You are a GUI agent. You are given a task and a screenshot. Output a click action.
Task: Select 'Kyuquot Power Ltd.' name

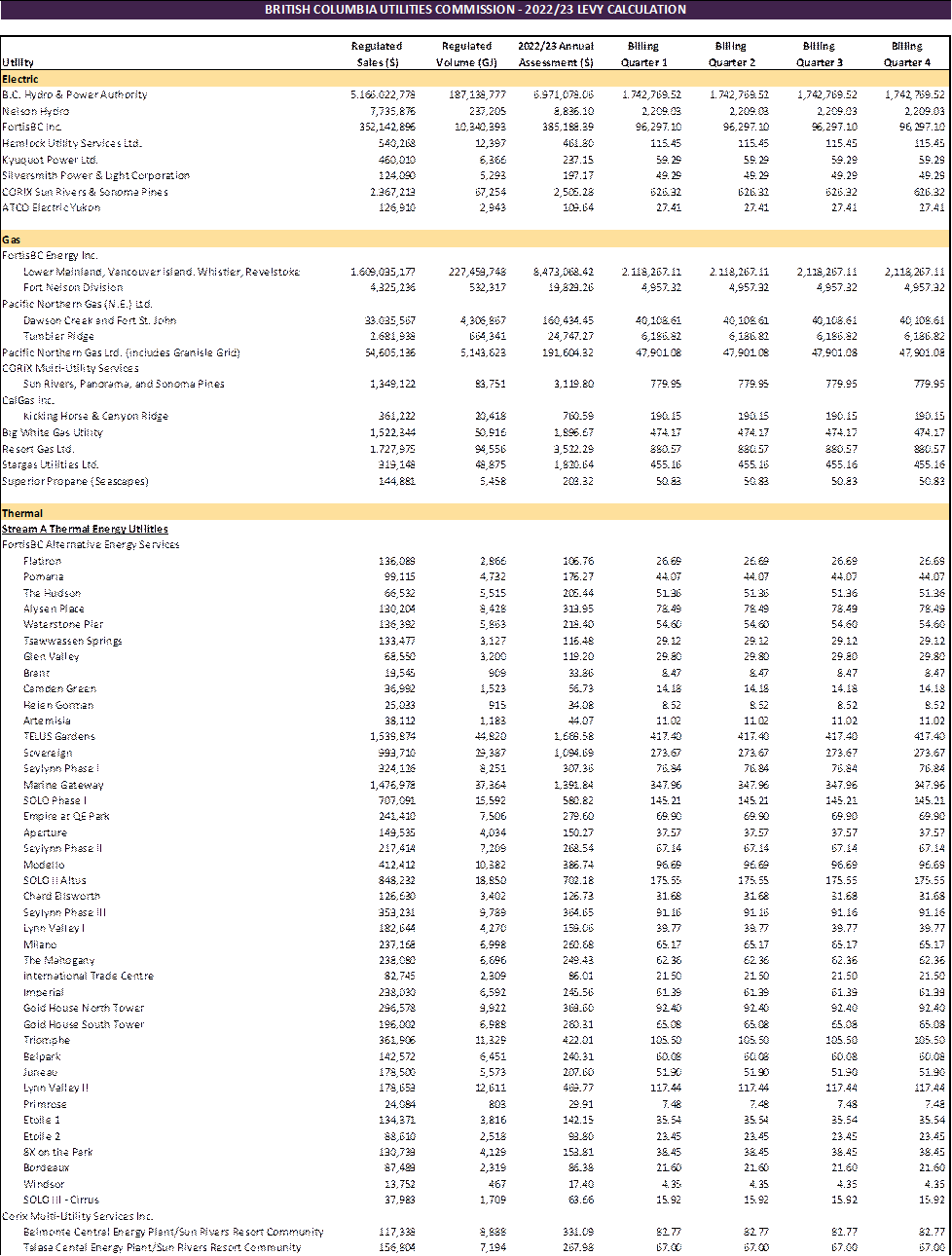(x=50, y=160)
